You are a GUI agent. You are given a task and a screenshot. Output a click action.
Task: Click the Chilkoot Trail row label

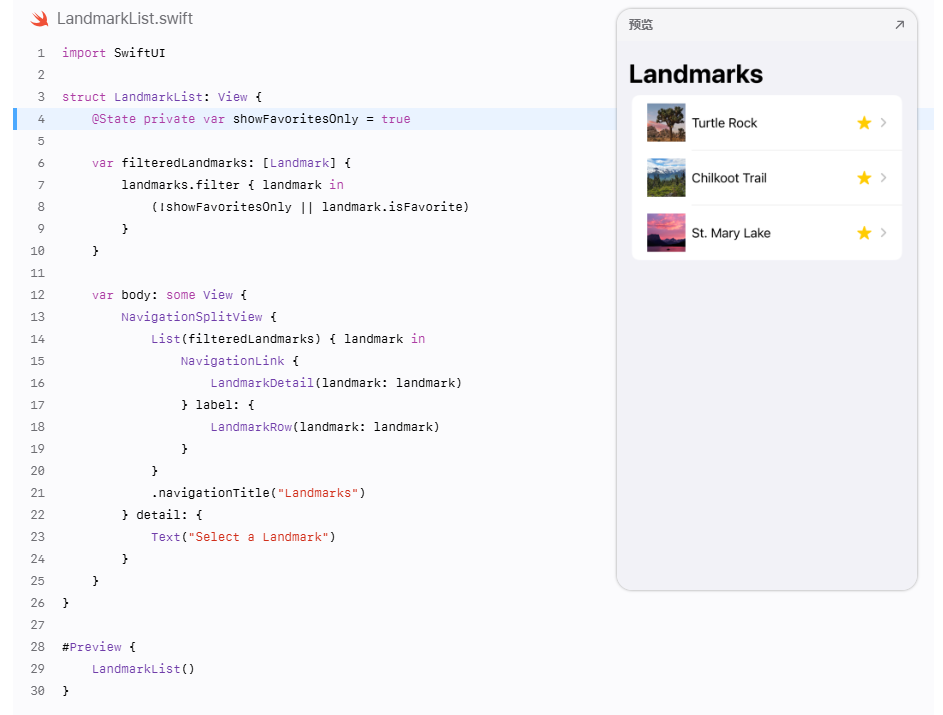tap(729, 178)
